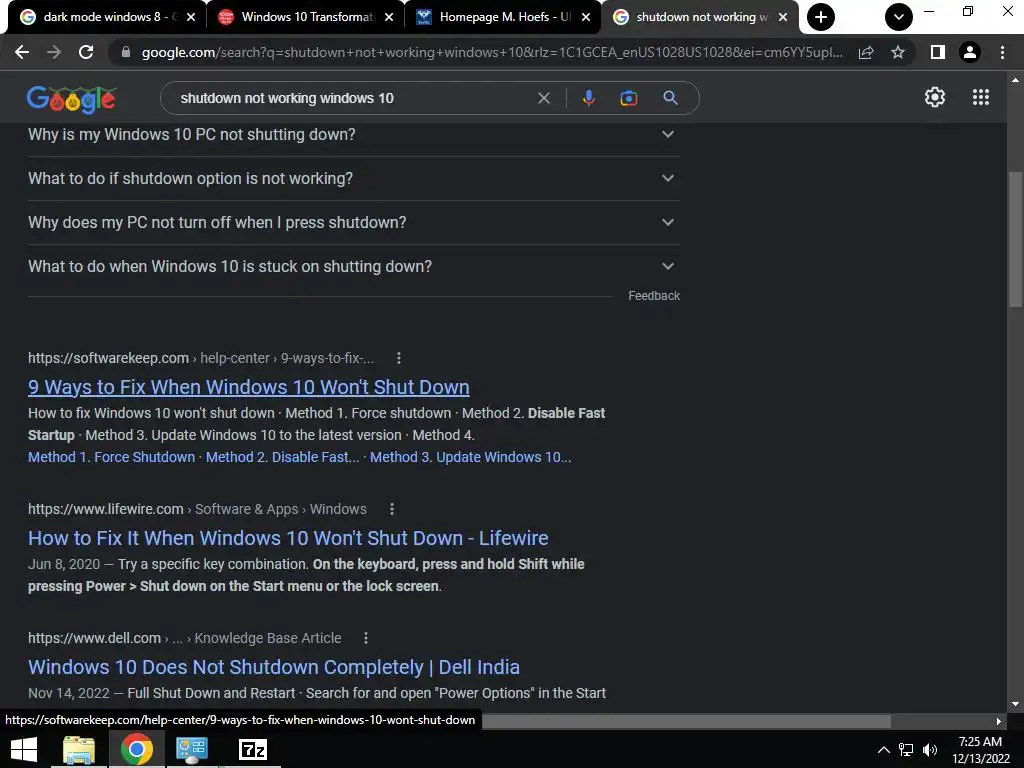The image size is (1024, 768).
Task: Follow the 'Method 3. Update Windows 10...' sitelink
Action: tap(470, 457)
